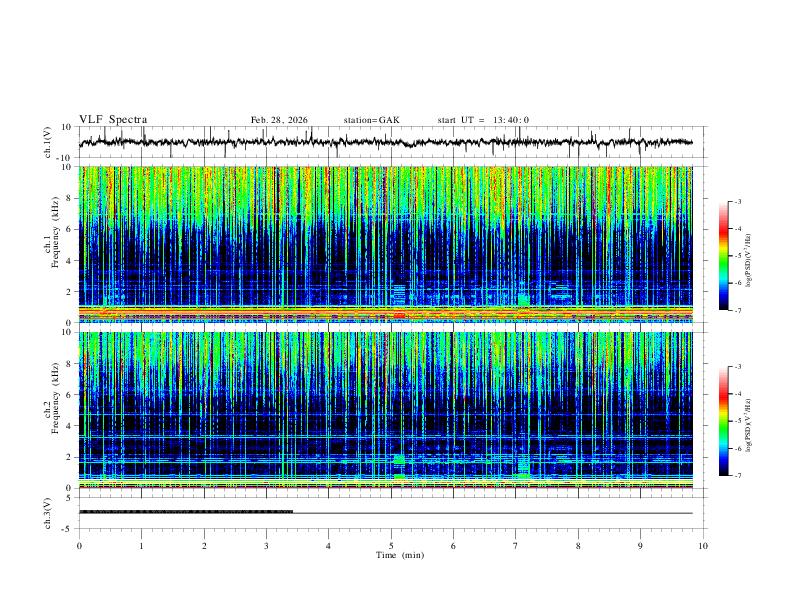The height and width of the screenshot is (612, 792).
Task: Click the ch.2 PSD color scale bar
Action: pos(724,421)
